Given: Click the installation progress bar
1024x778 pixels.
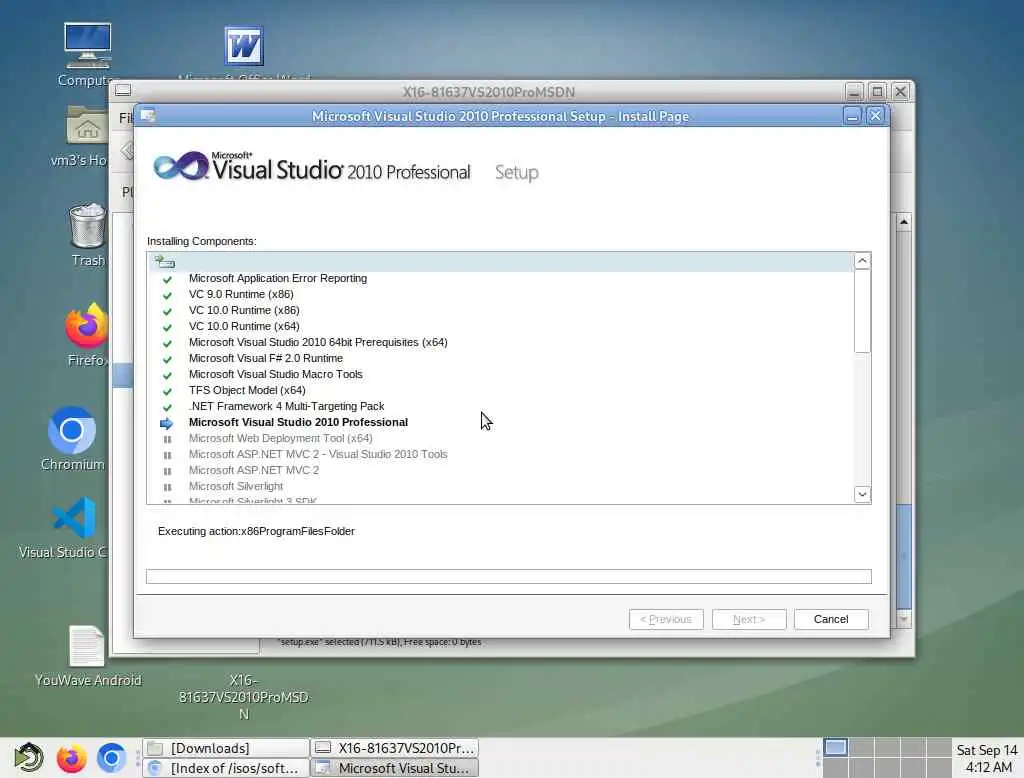Looking at the screenshot, I should tap(509, 576).
